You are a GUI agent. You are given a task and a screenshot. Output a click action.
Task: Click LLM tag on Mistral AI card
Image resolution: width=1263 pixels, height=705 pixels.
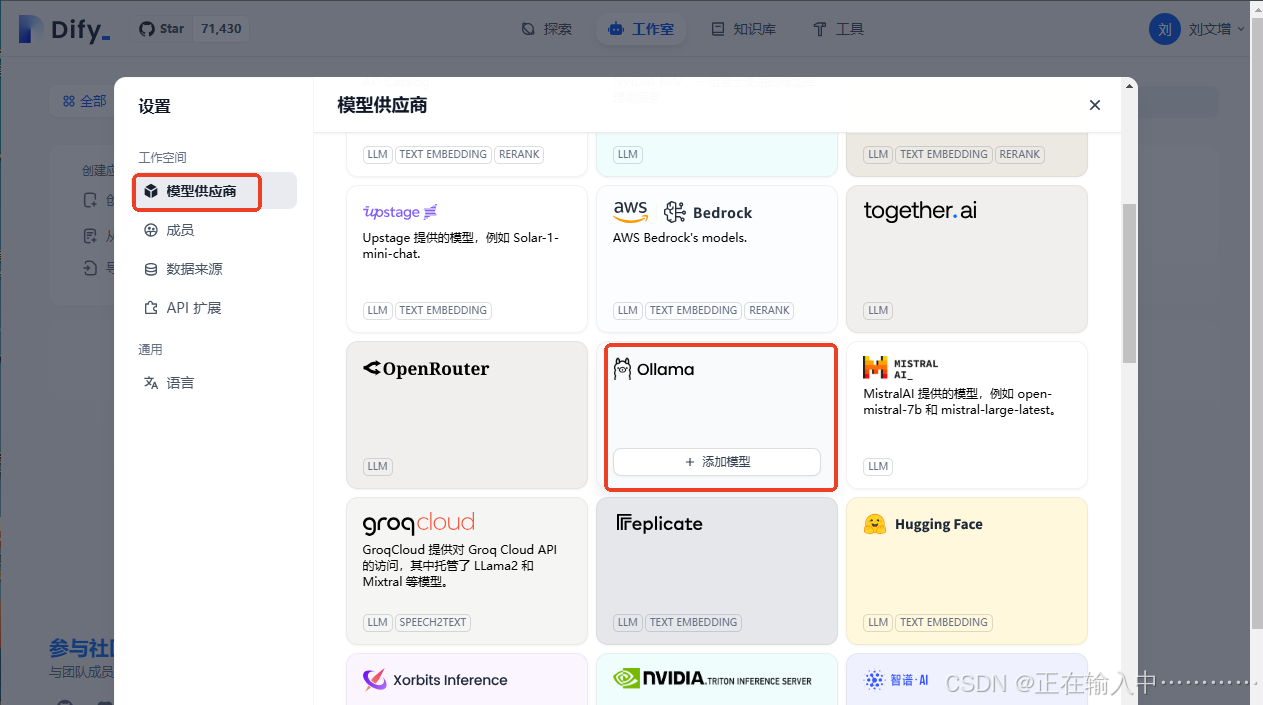click(x=878, y=466)
